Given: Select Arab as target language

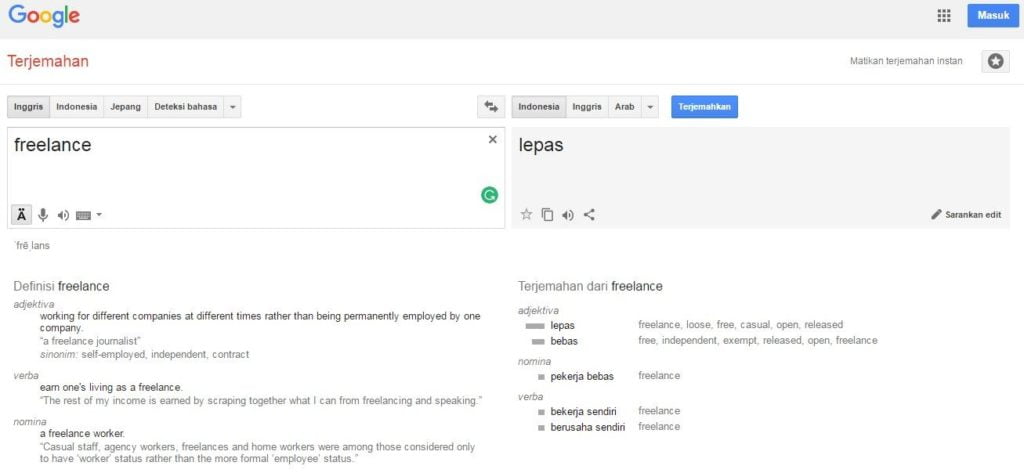Looking at the screenshot, I should coord(624,107).
